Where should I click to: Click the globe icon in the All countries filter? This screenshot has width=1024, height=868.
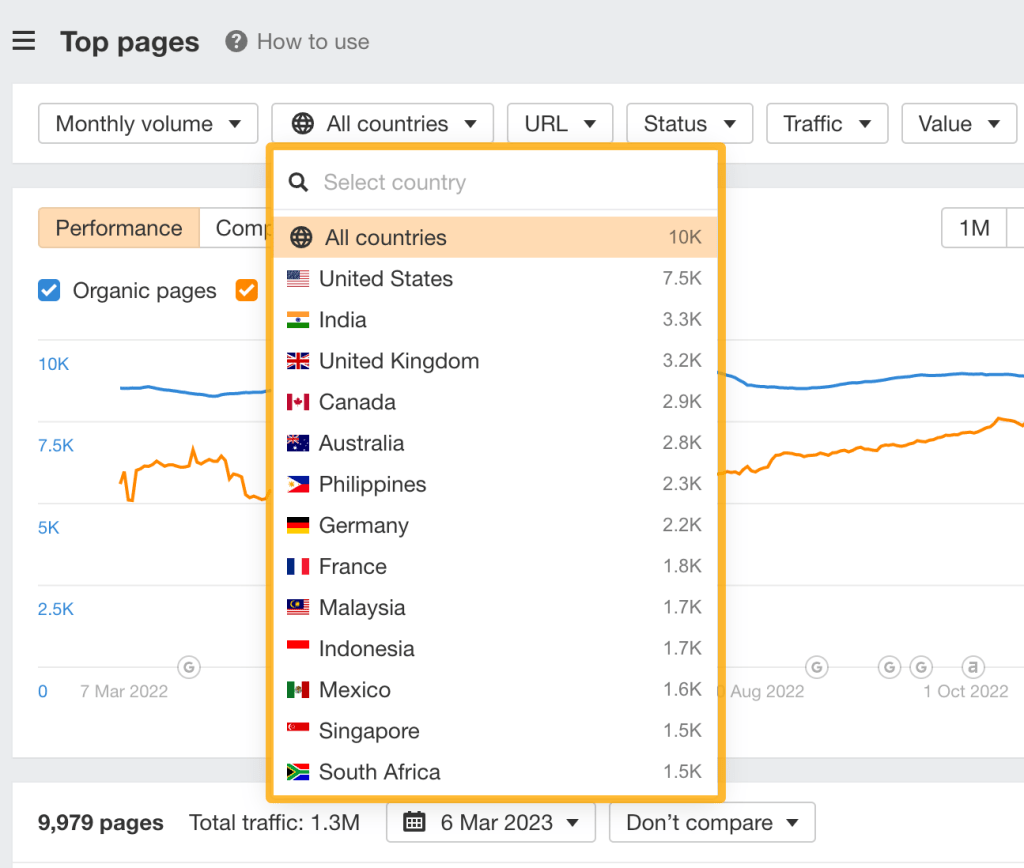[305, 123]
